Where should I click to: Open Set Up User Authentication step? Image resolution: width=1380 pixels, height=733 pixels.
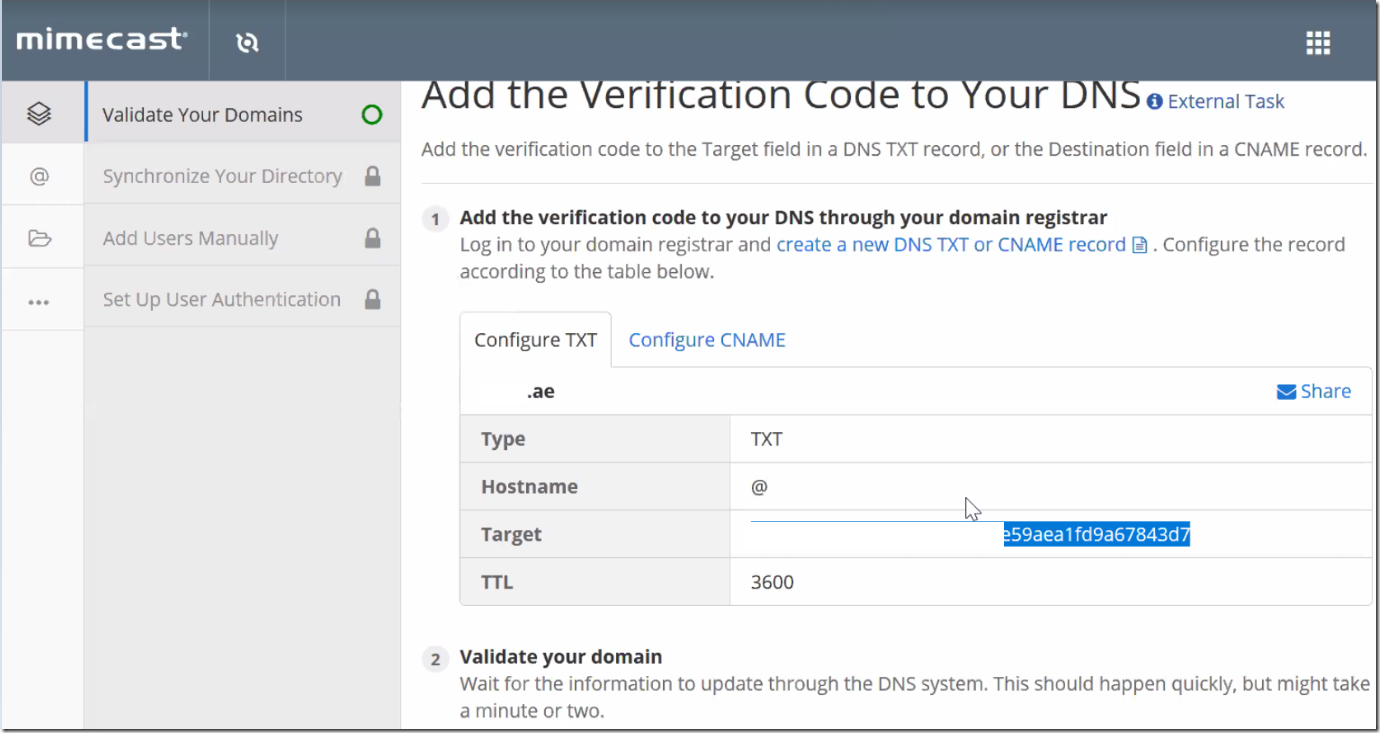click(243, 299)
